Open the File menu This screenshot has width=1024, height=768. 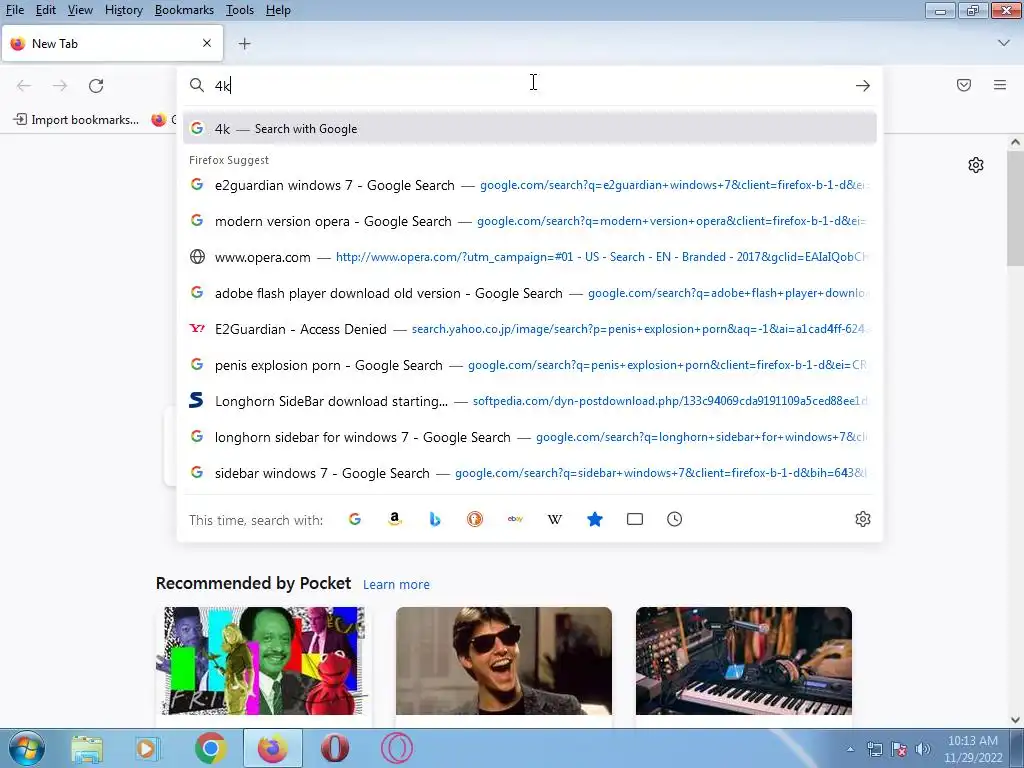[14, 10]
